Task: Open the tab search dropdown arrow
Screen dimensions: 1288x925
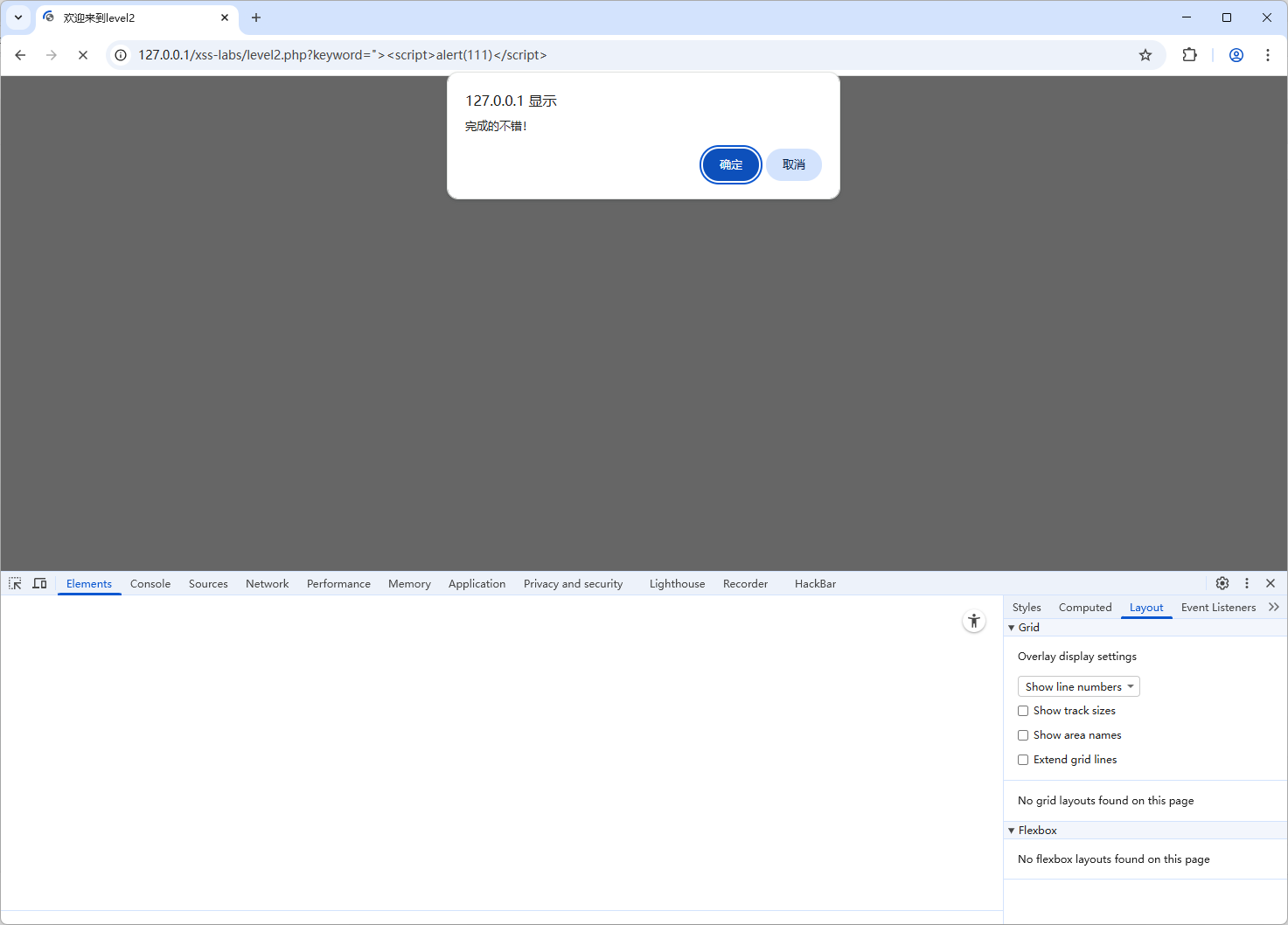Action: (18, 17)
